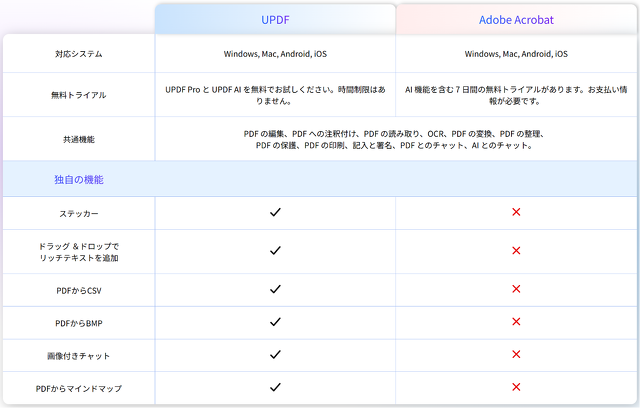Click the 無料トライアル row label
The width and height of the screenshot is (640, 408).
79,95
